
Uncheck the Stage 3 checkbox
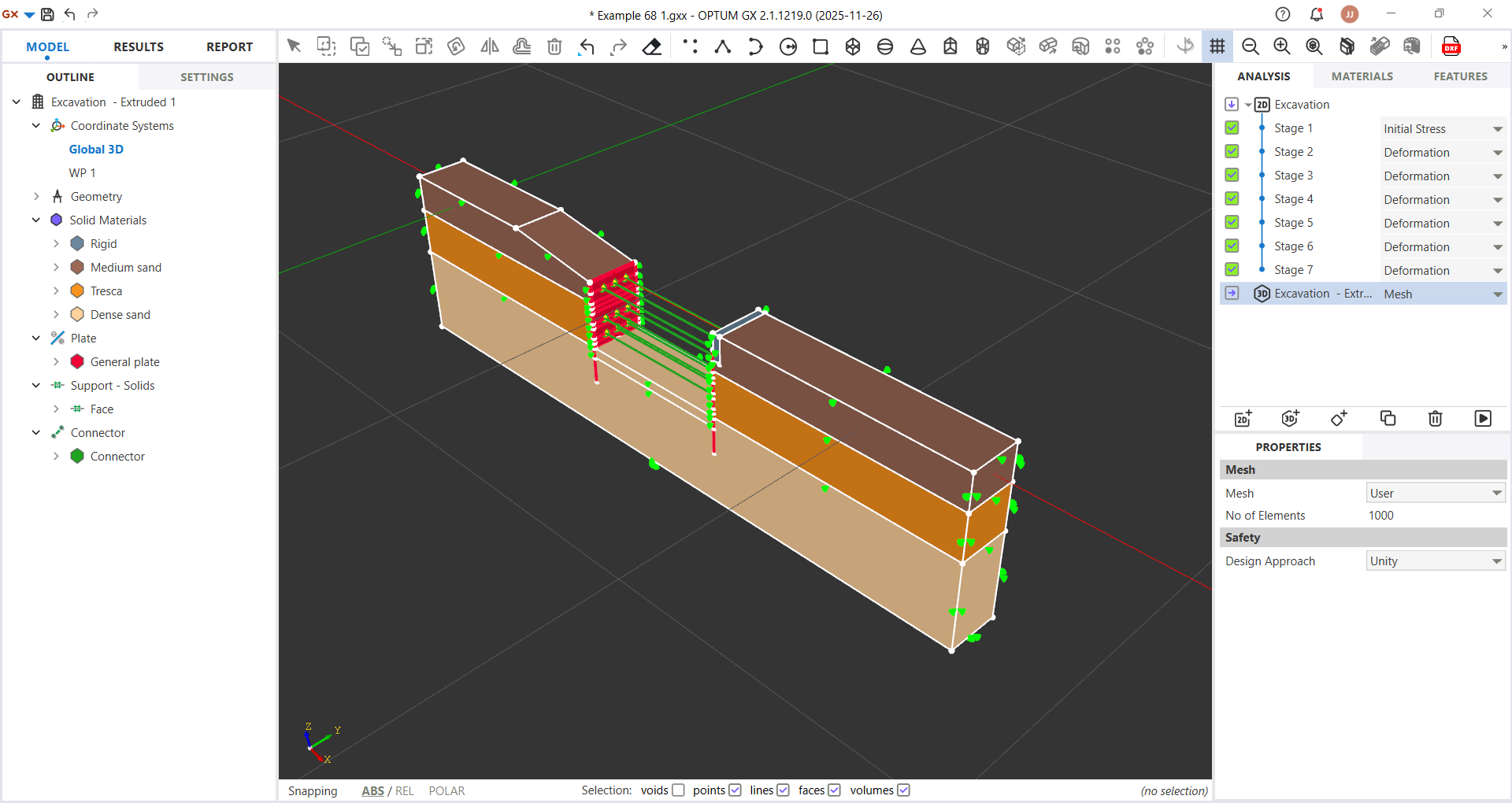tap(1232, 176)
